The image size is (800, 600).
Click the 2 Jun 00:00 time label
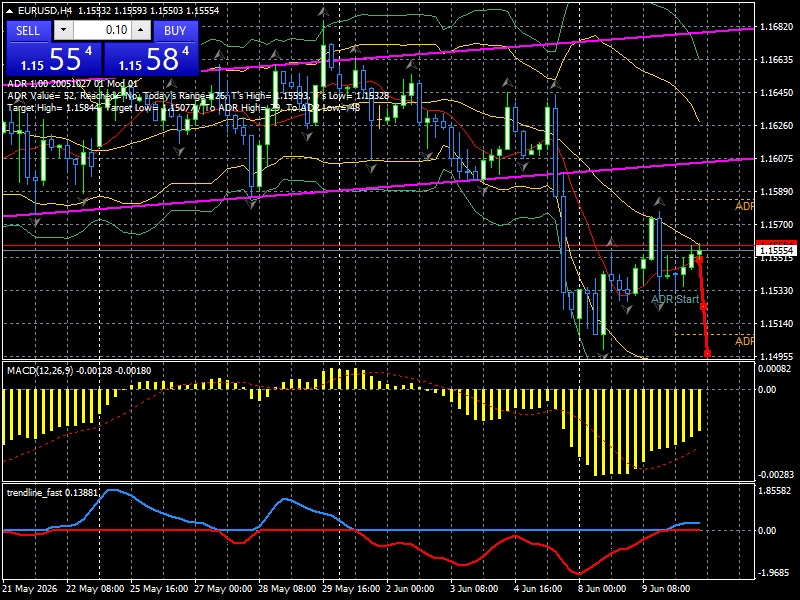(410, 588)
